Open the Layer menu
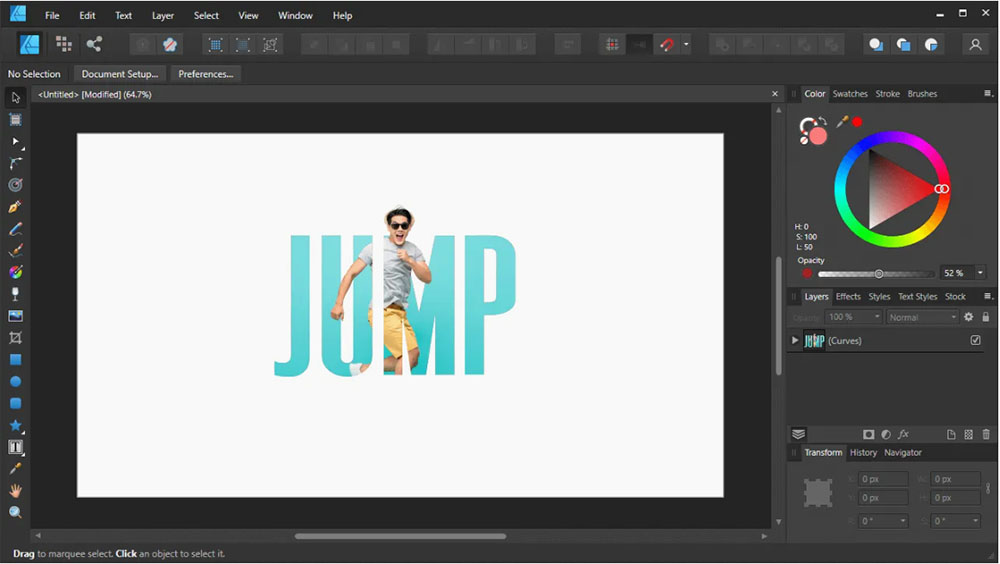 [x=162, y=16]
